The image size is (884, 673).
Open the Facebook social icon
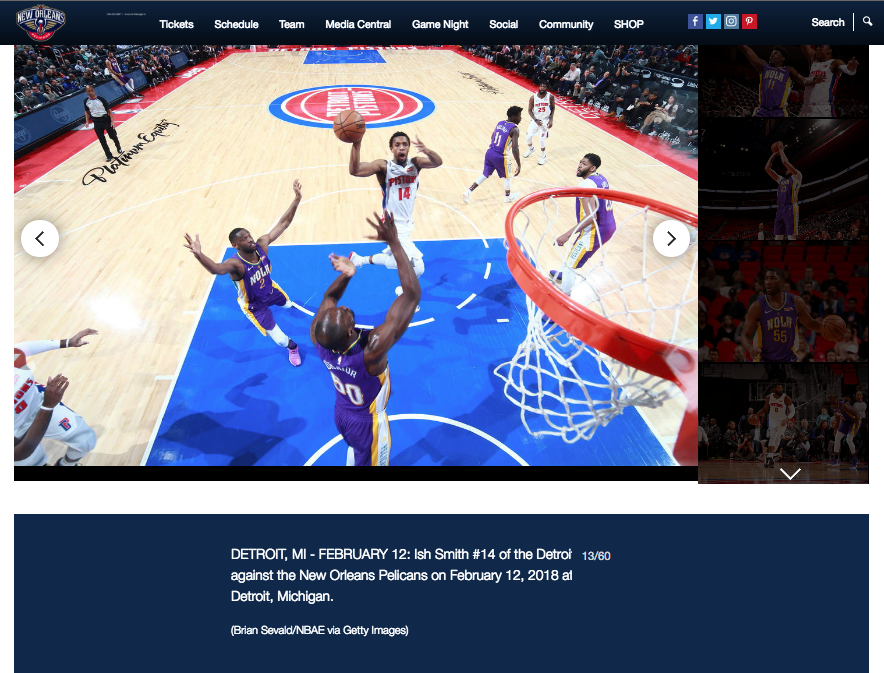(x=695, y=22)
